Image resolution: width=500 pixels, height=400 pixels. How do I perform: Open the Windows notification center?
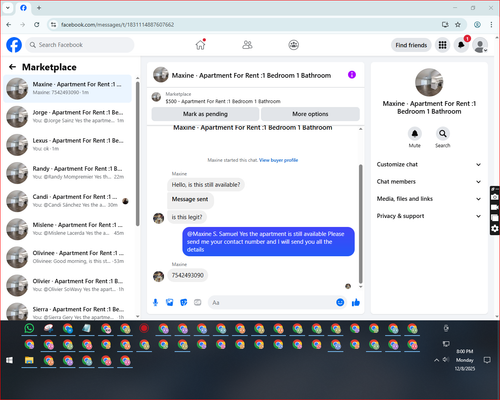click(x=487, y=360)
